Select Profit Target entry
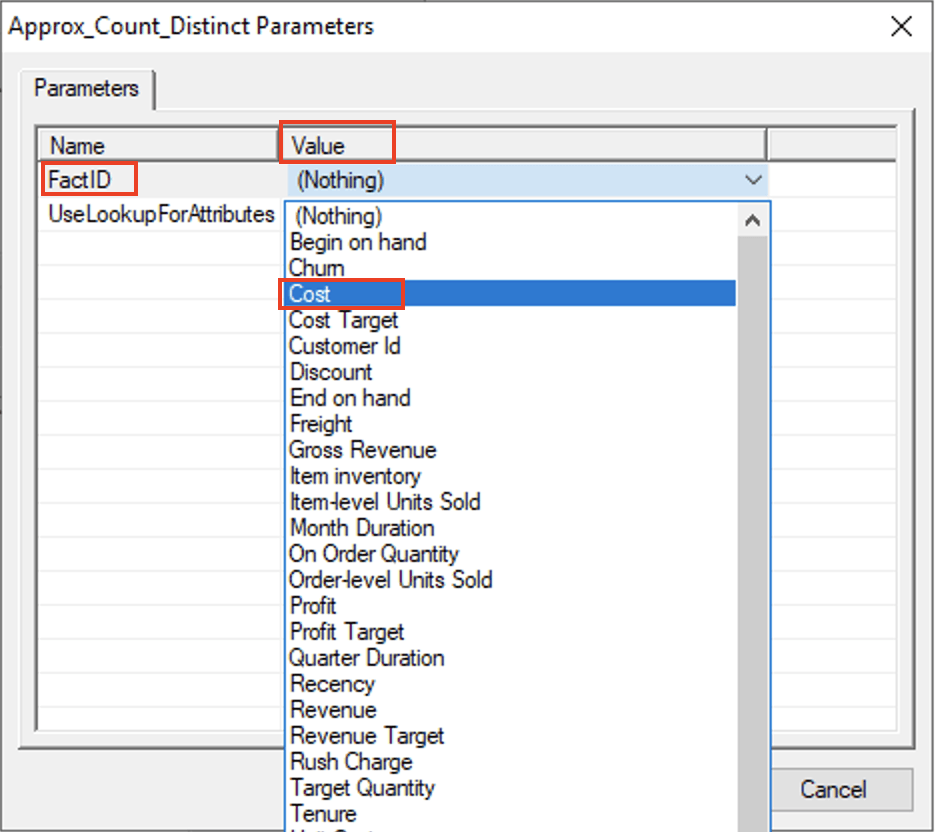The height and width of the screenshot is (832, 936). [346, 632]
